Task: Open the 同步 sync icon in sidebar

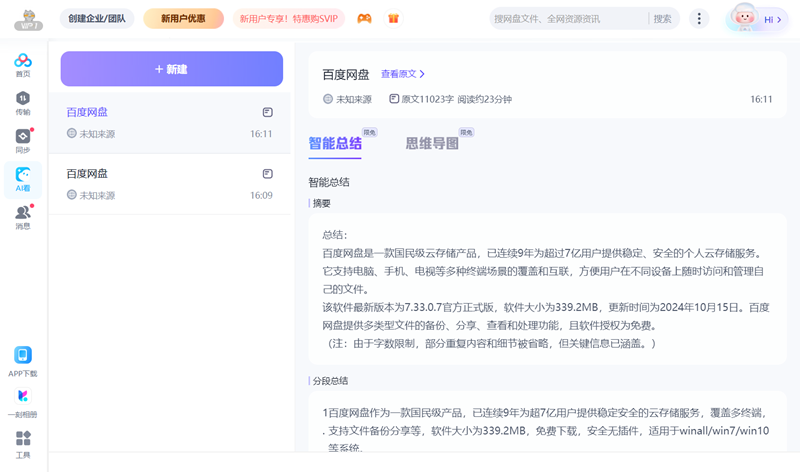Action: (x=22, y=141)
